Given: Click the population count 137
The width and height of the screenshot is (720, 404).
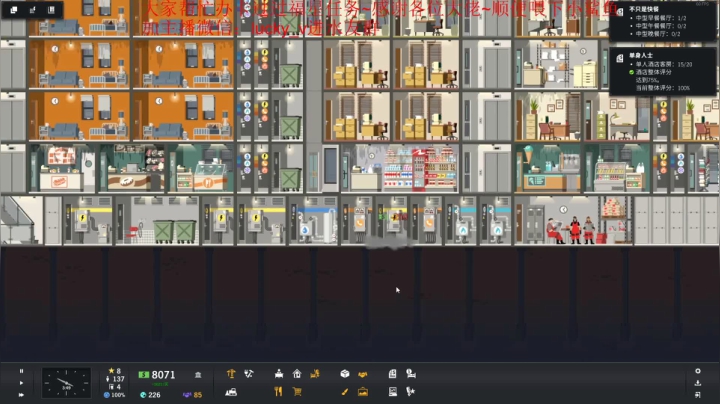Looking at the screenshot, I should 115,379.
